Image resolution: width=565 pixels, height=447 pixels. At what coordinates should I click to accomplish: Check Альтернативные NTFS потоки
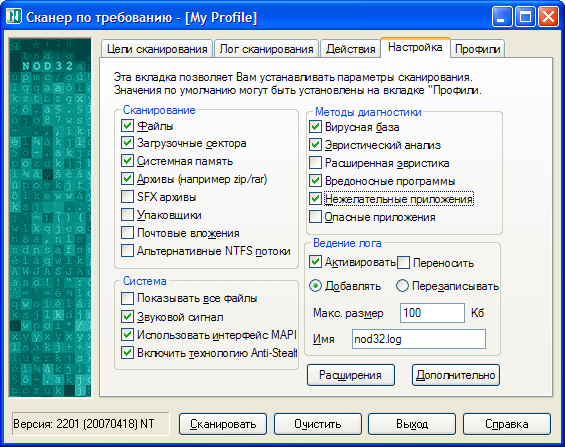click(x=127, y=251)
